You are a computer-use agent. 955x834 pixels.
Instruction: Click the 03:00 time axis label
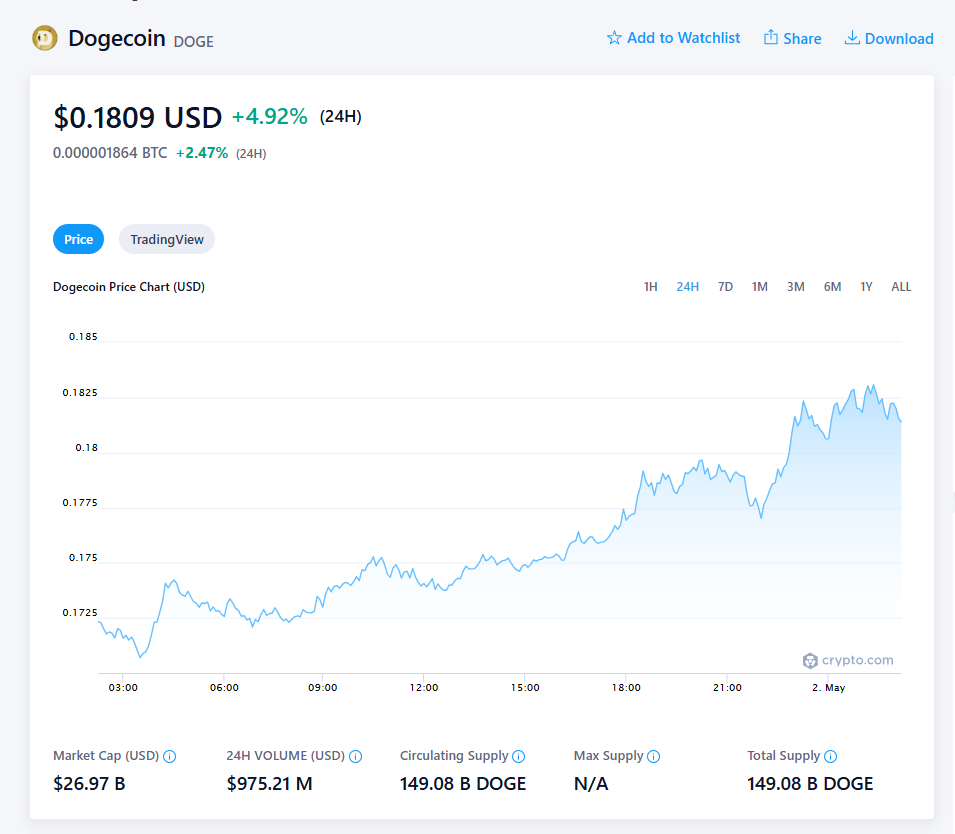(x=123, y=687)
